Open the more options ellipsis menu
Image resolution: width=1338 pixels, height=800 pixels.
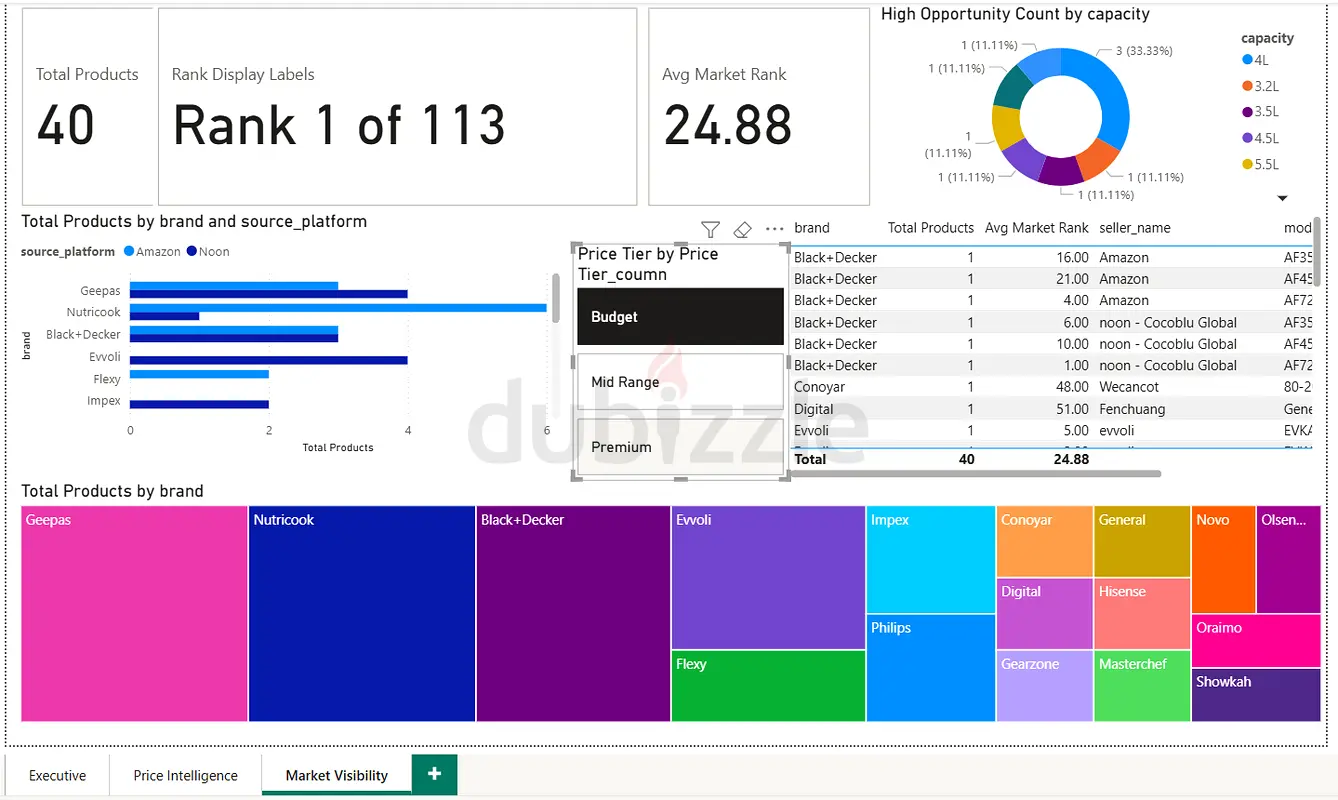(x=774, y=229)
